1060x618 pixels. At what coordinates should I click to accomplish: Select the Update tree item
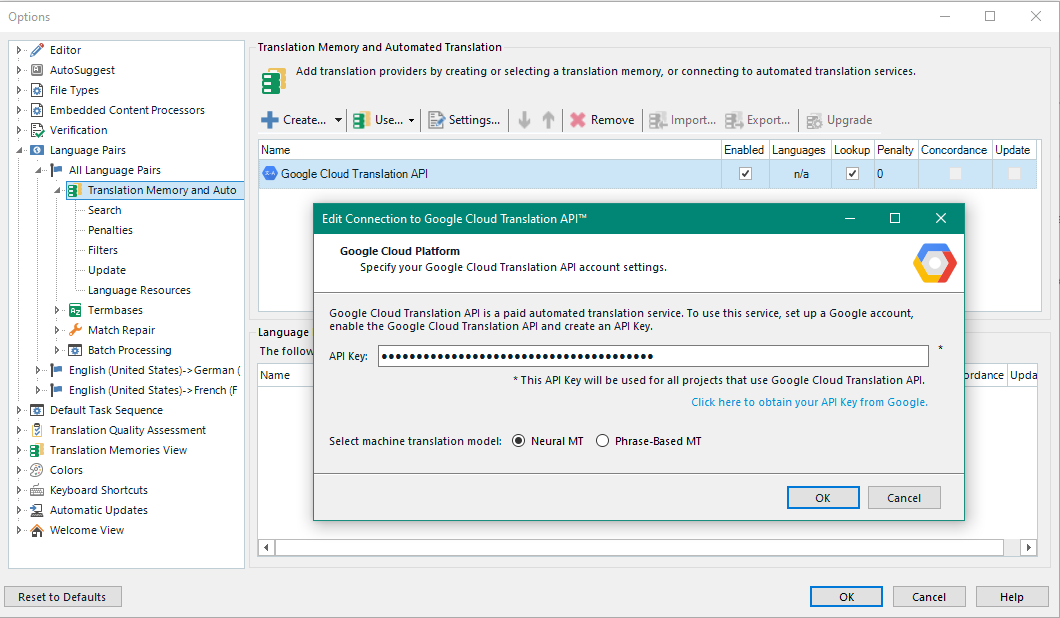coord(107,270)
